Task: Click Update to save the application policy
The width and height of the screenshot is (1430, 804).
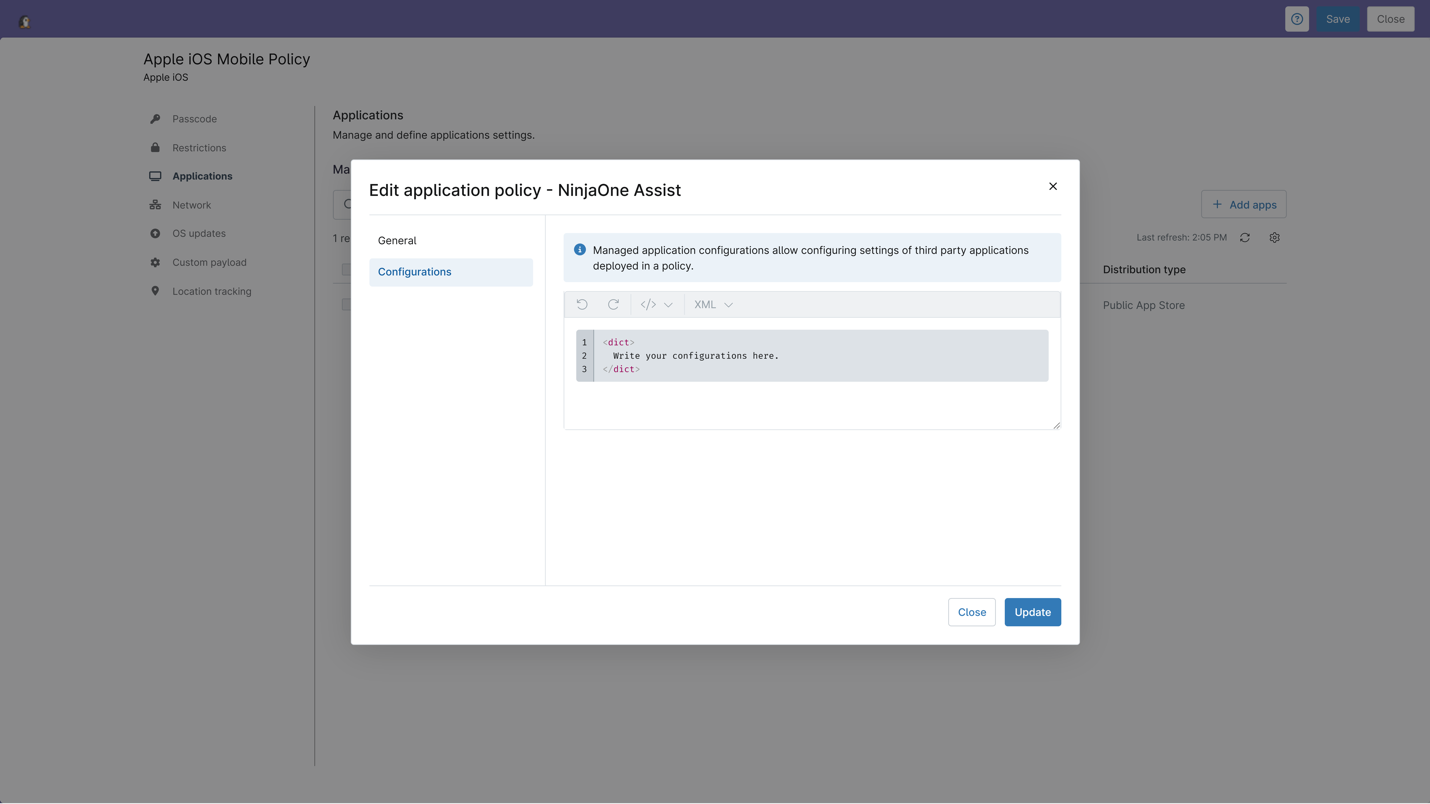Action: pyautogui.click(x=1032, y=611)
